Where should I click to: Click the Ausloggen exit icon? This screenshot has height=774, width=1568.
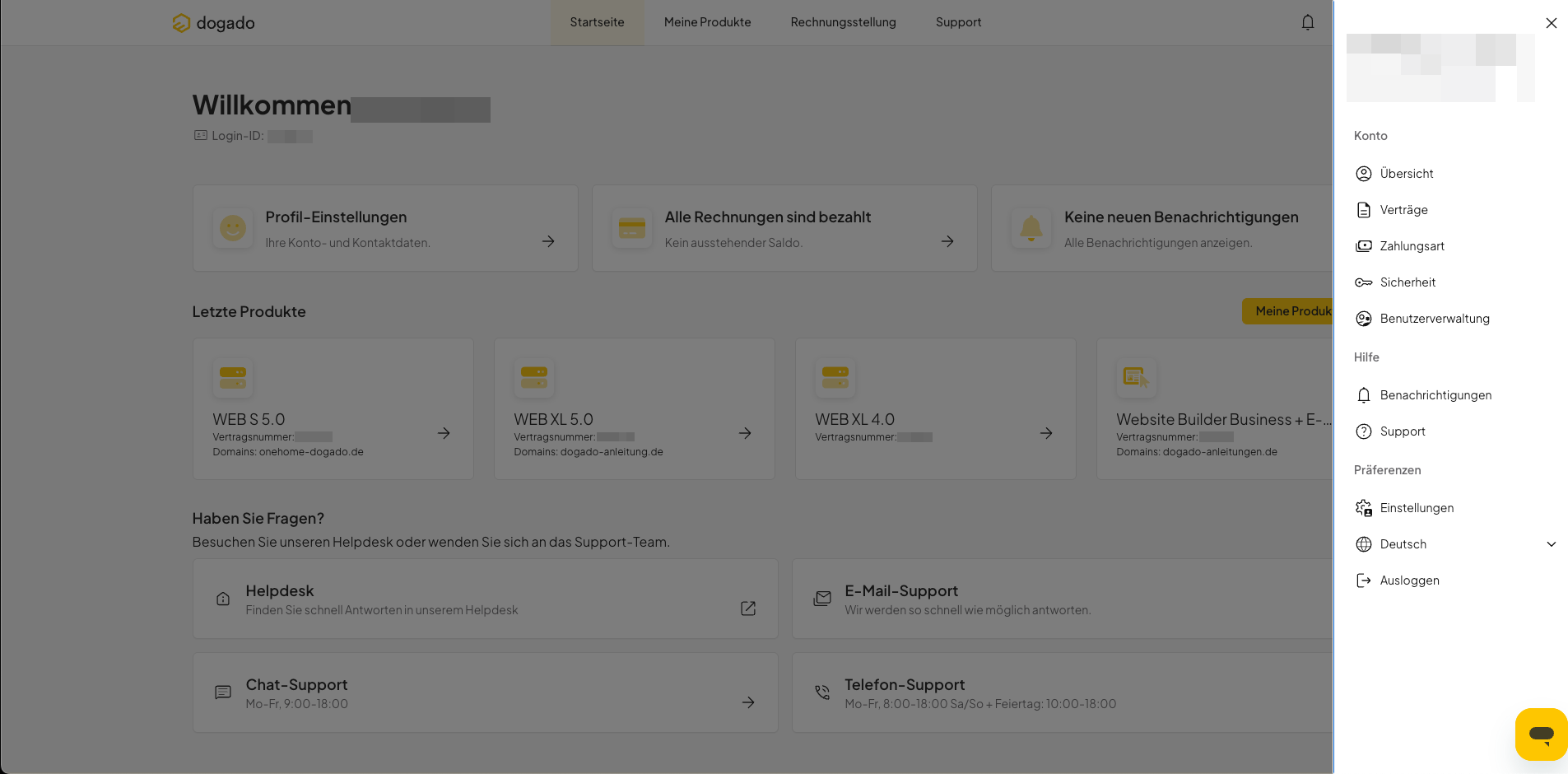click(x=1364, y=580)
